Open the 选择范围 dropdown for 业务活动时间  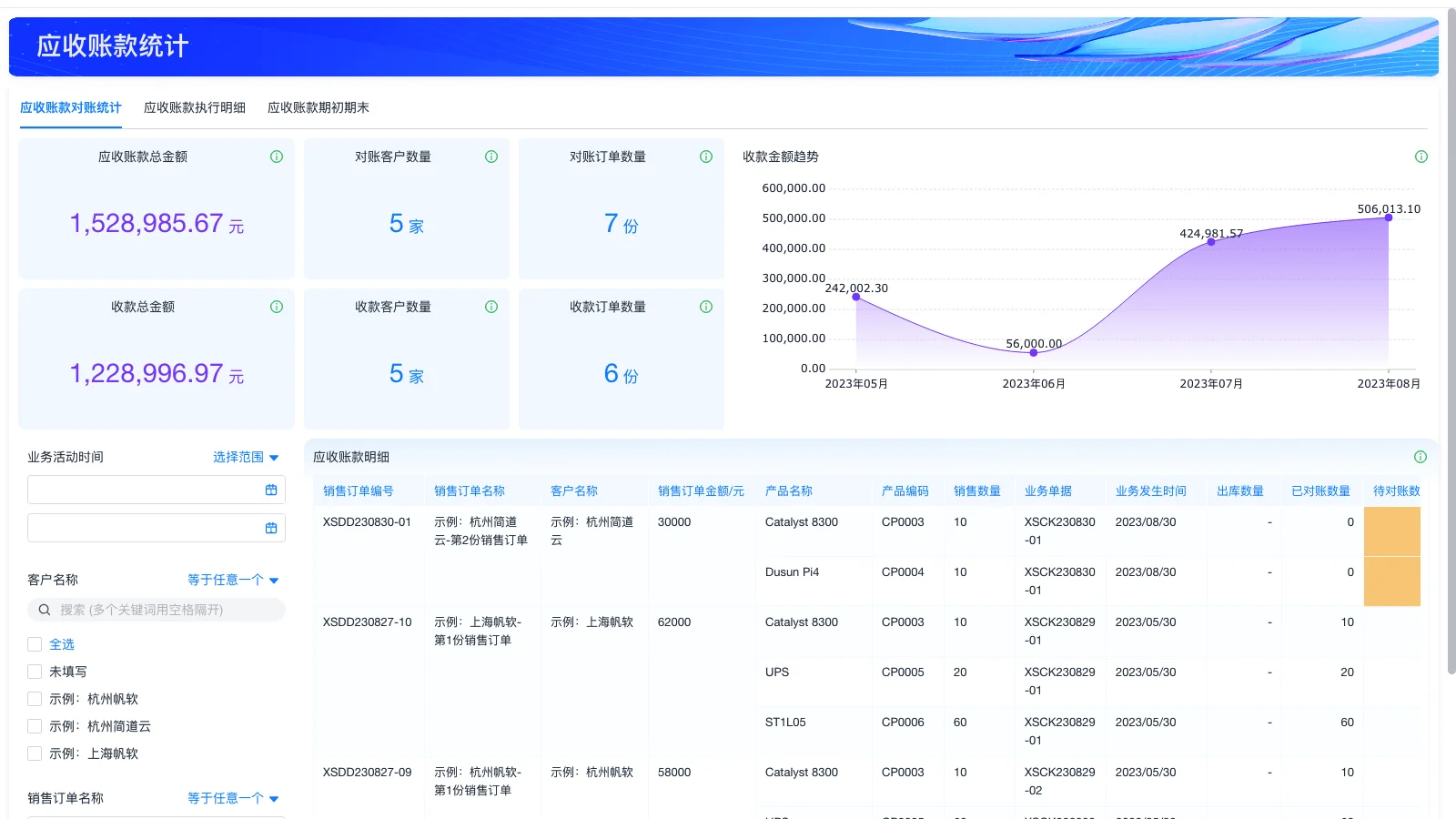click(245, 457)
